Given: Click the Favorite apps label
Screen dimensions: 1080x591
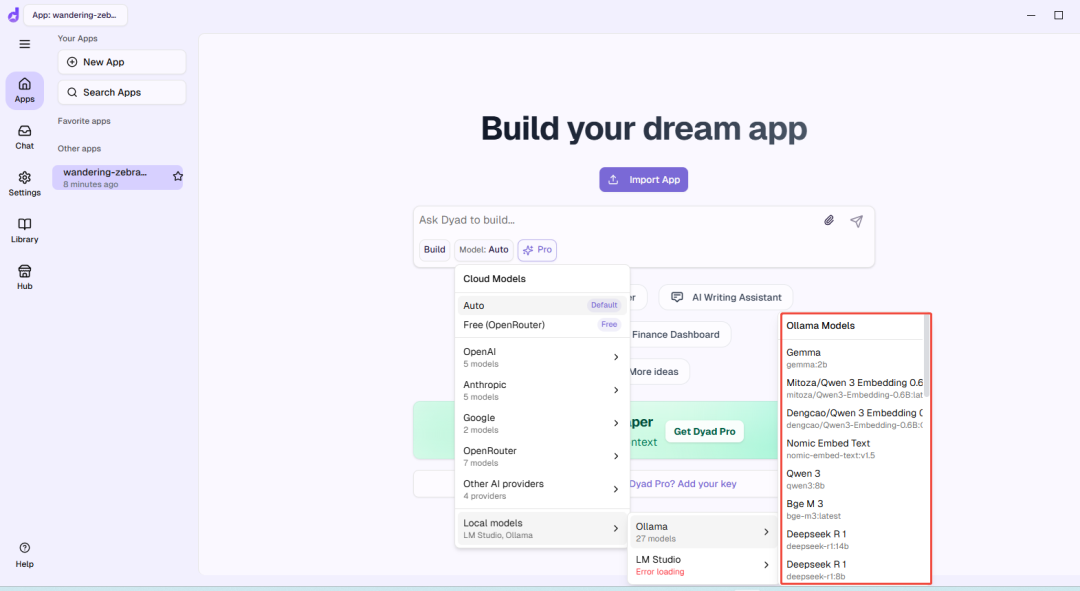Looking at the screenshot, I should pos(84,121).
